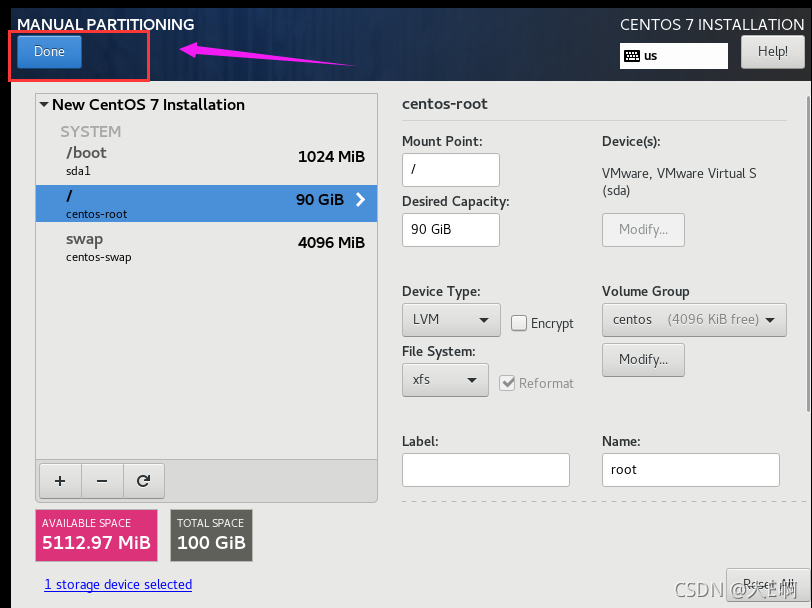Click the 1024 MiB size value
Viewport: 812px width, 608px height.
pos(331,157)
